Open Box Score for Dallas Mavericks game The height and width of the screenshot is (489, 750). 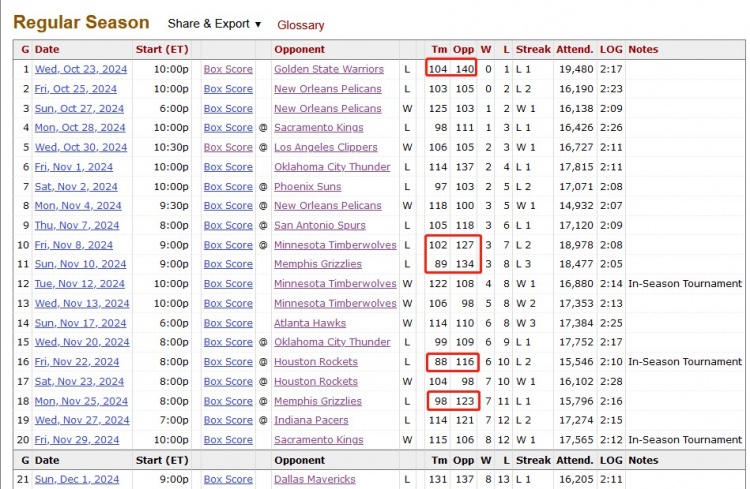[x=228, y=480]
